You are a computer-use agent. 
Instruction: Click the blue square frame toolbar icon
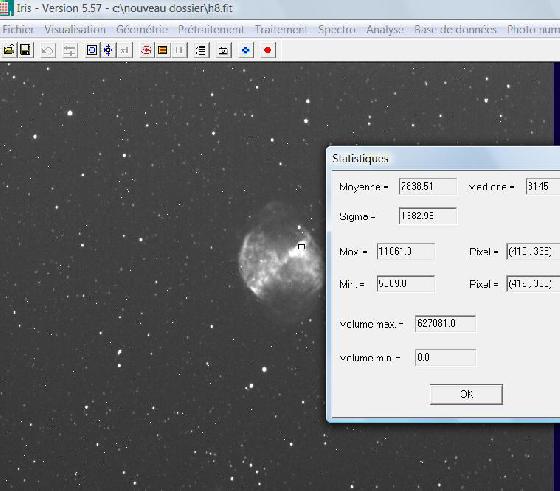(92, 50)
